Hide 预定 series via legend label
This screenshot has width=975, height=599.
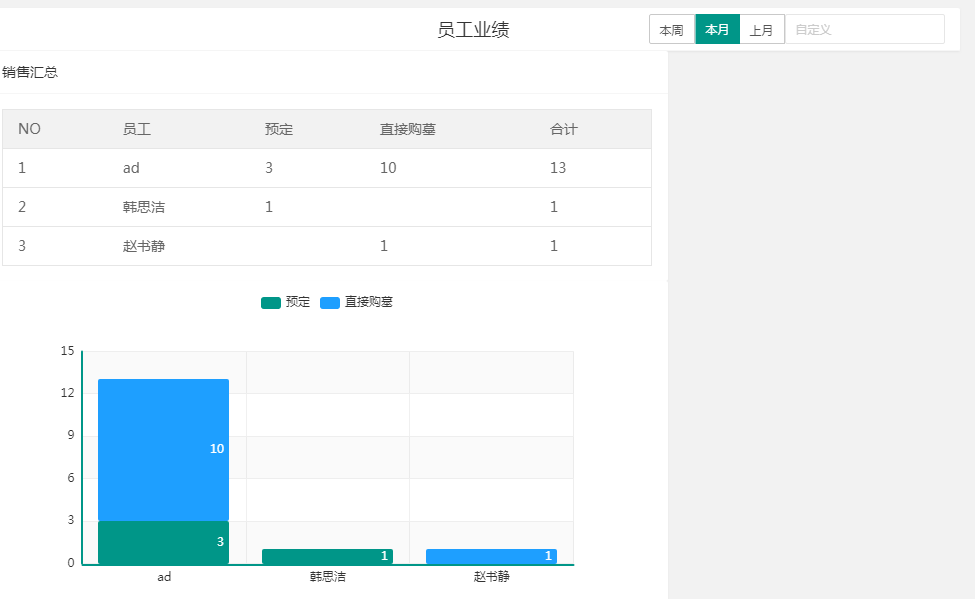298,302
